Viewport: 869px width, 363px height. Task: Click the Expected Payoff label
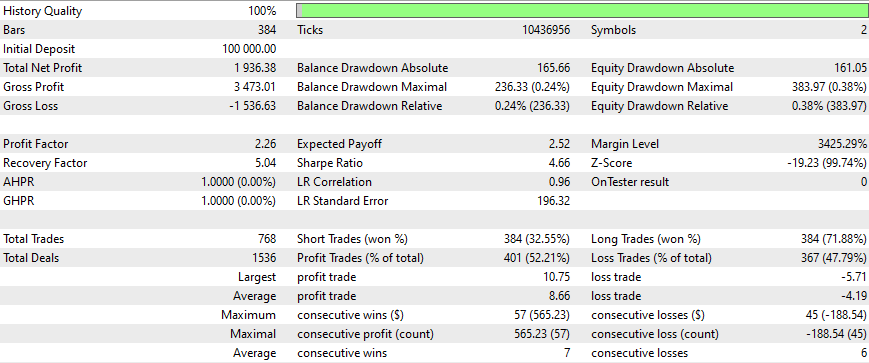[339, 144]
